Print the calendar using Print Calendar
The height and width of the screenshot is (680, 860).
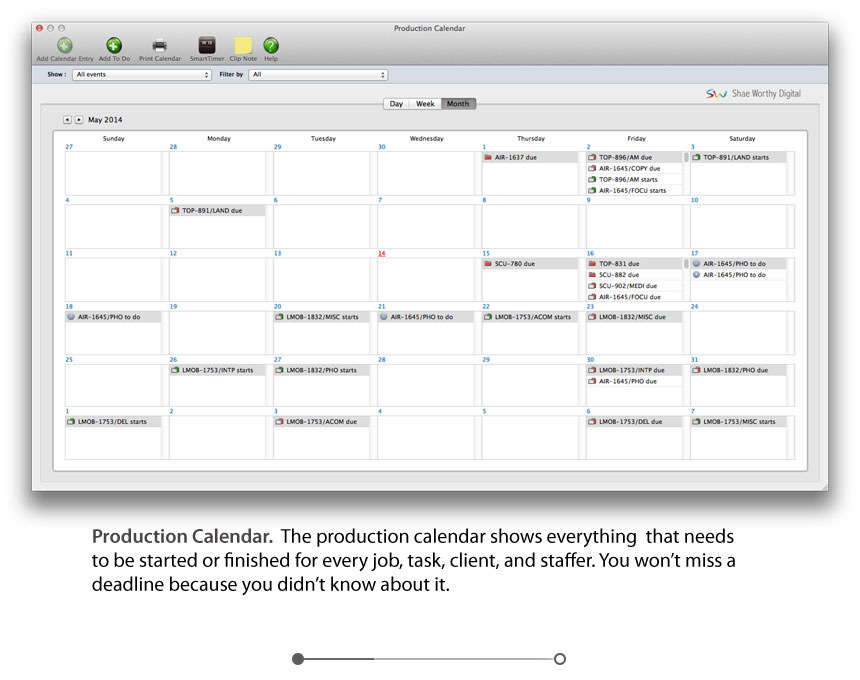(160, 45)
